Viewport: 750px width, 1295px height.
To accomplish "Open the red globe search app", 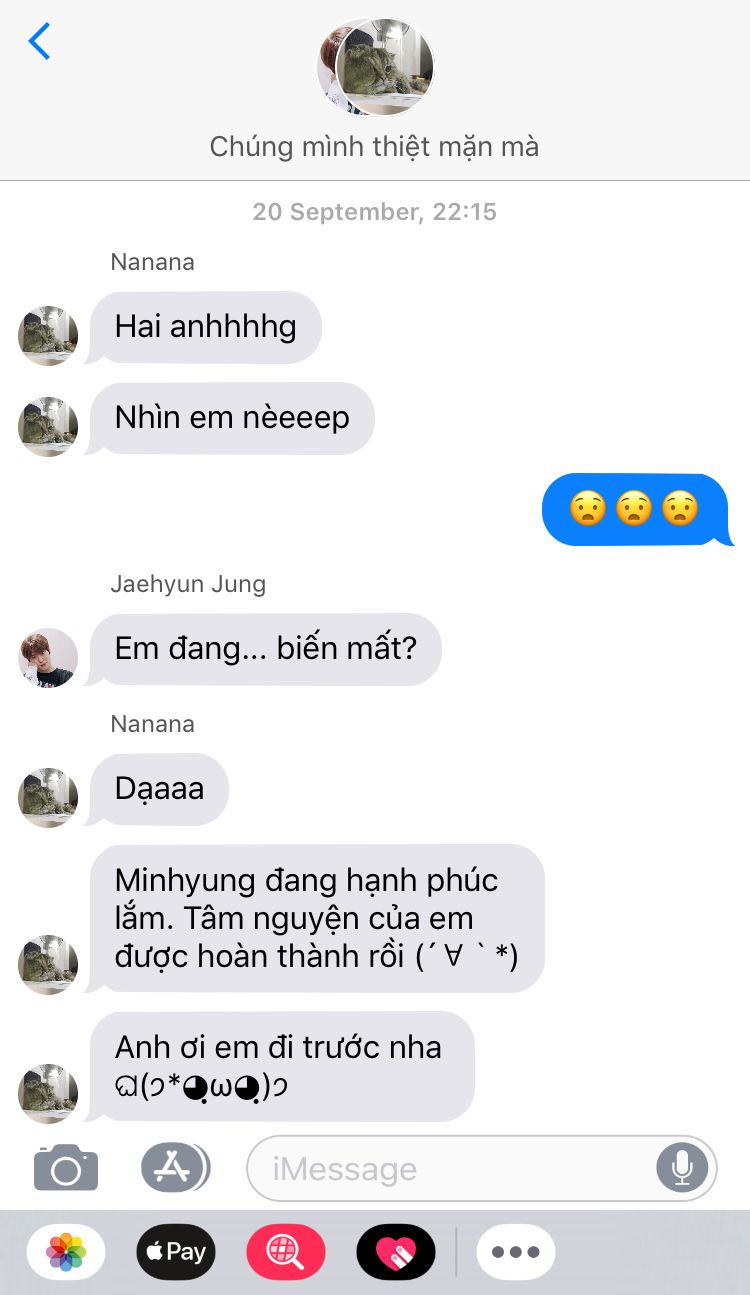I will [286, 1251].
